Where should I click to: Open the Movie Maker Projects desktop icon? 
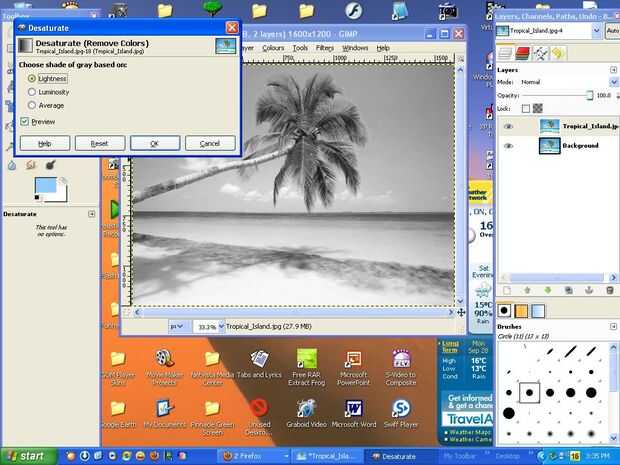pyautogui.click(x=164, y=367)
